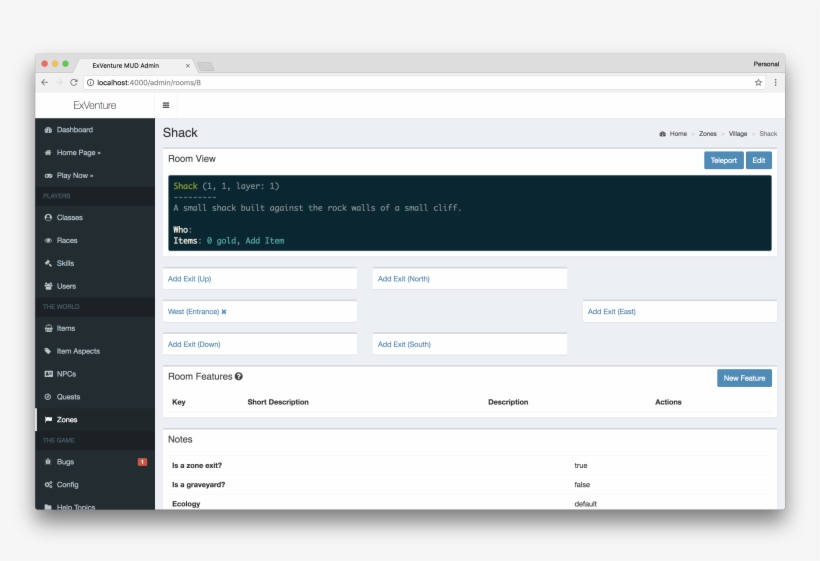Click the Personal profile button
The image size is (820, 561).
point(766,64)
